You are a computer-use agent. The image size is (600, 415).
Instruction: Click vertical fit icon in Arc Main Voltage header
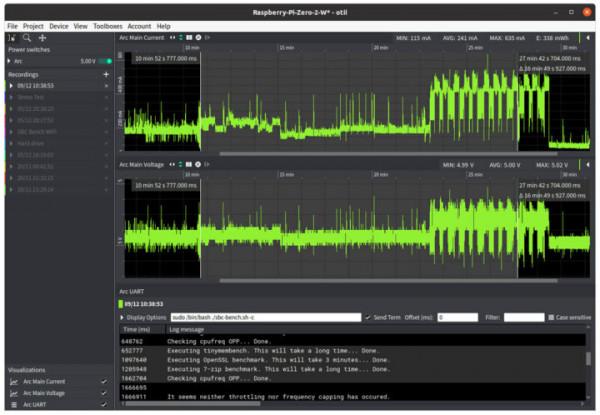pyautogui.click(x=182, y=164)
